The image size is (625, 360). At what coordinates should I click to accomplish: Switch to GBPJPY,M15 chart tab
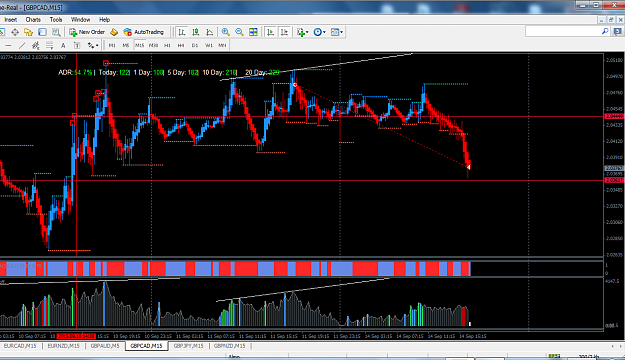click(x=188, y=346)
